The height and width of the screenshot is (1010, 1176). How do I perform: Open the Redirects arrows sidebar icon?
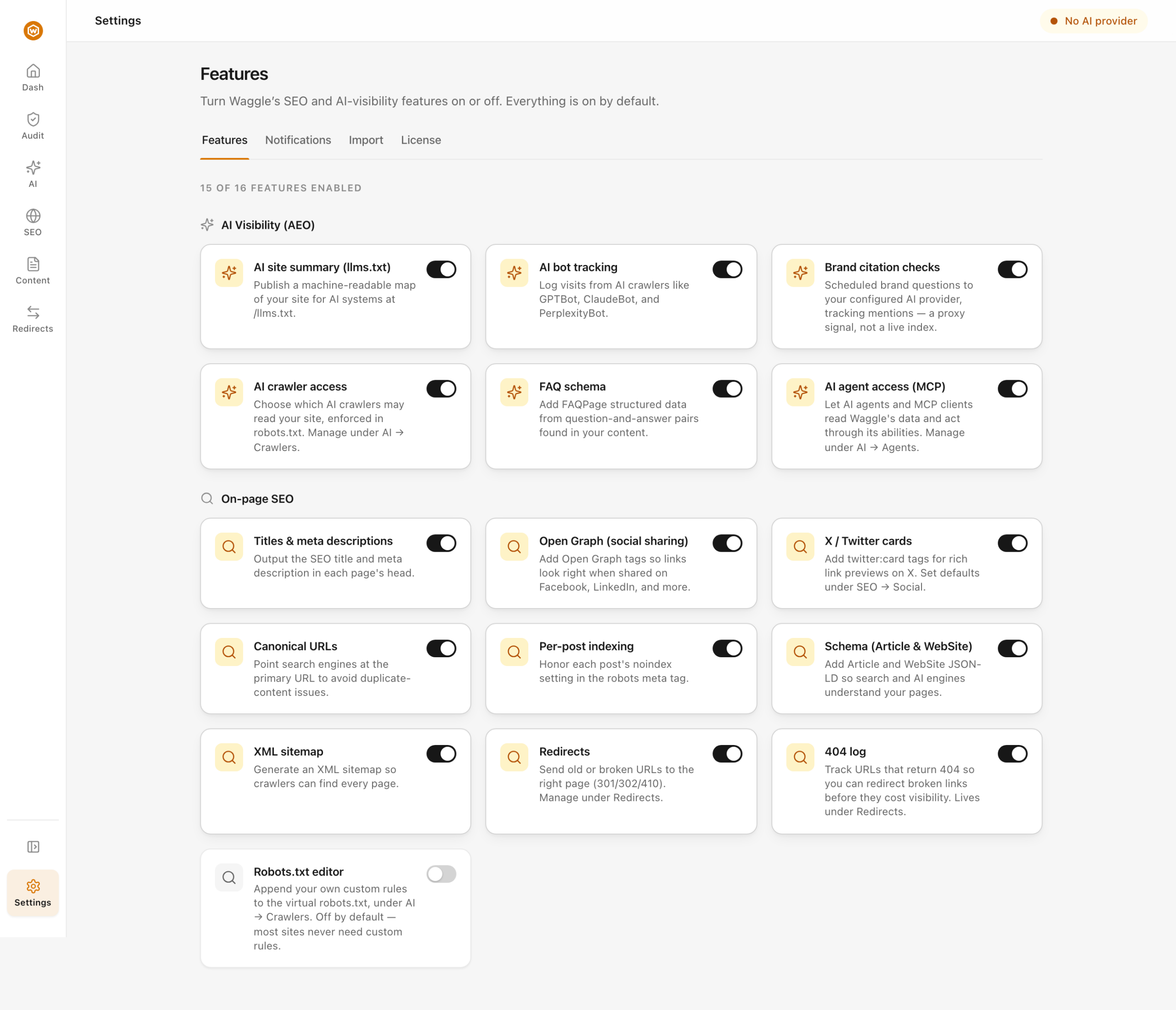click(x=33, y=312)
